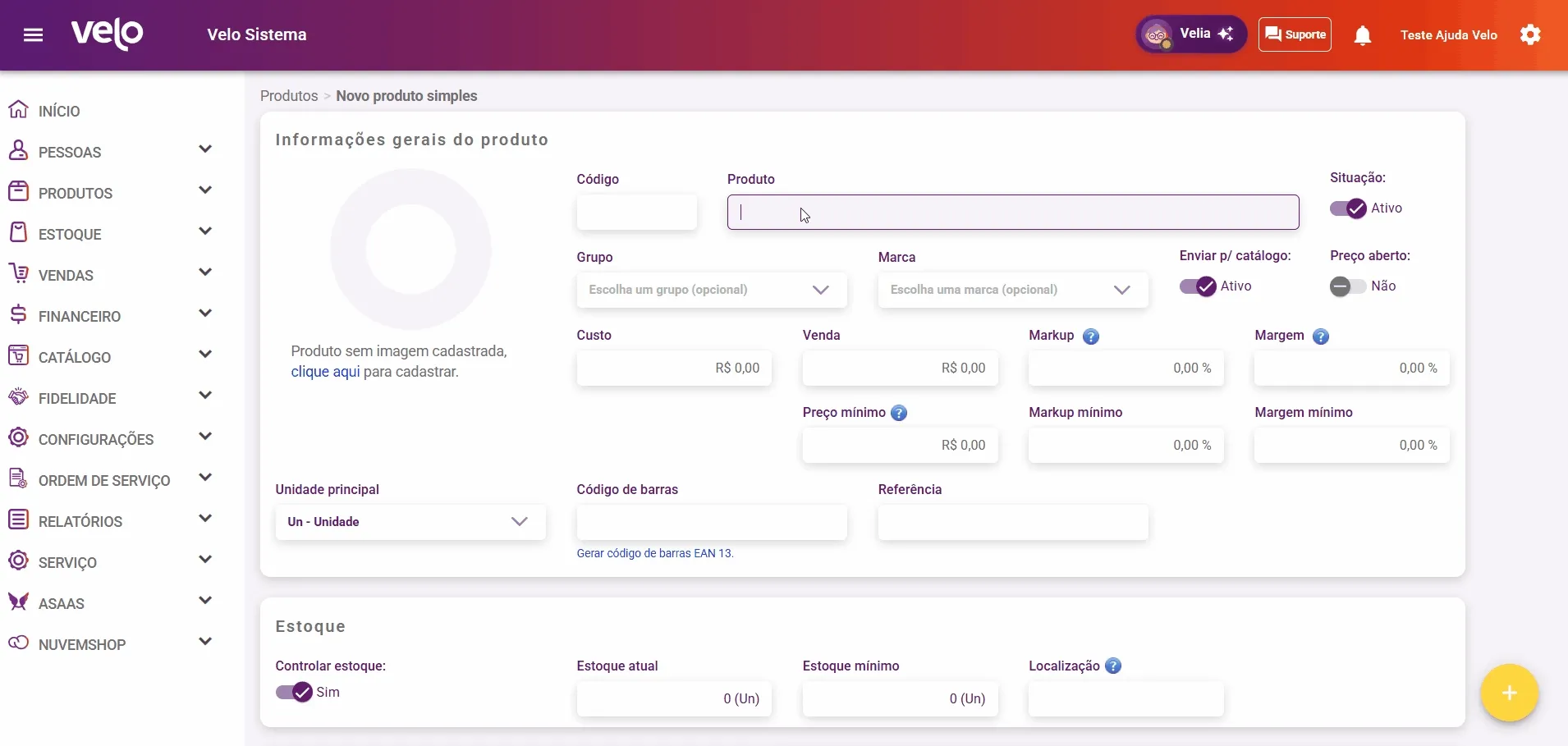Expand the Produtos menu chevron
Image resolution: width=1568 pixels, height=746 pixels.
click(x=205, y=190)
